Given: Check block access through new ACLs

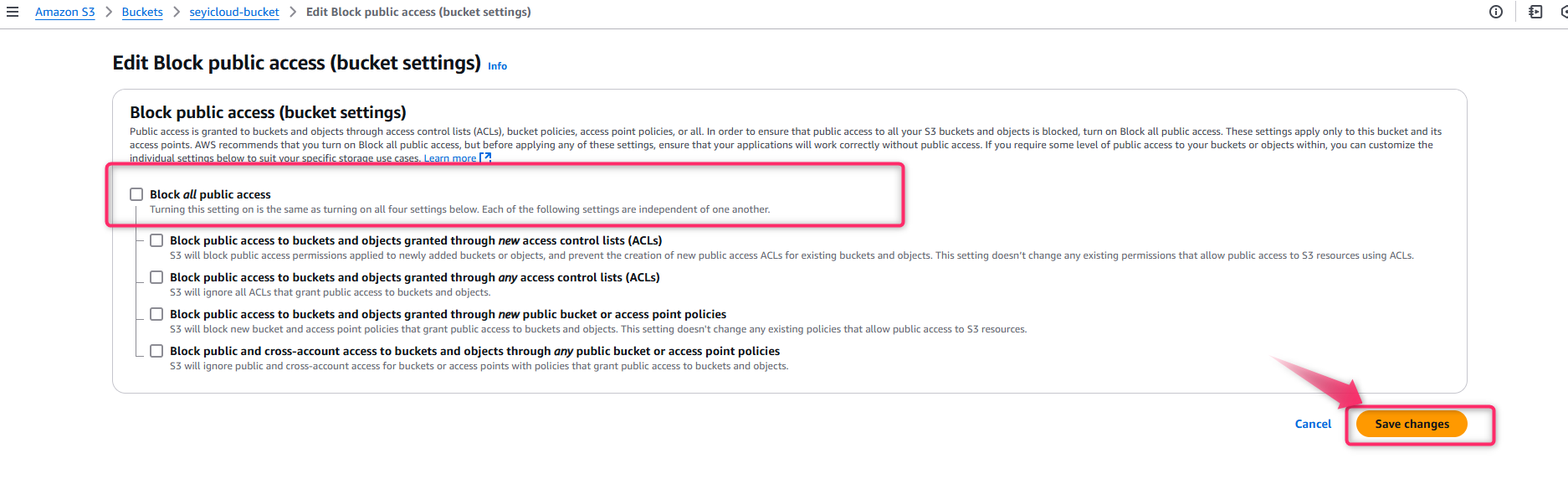Looking at the screenshot, I should [156, 240].
